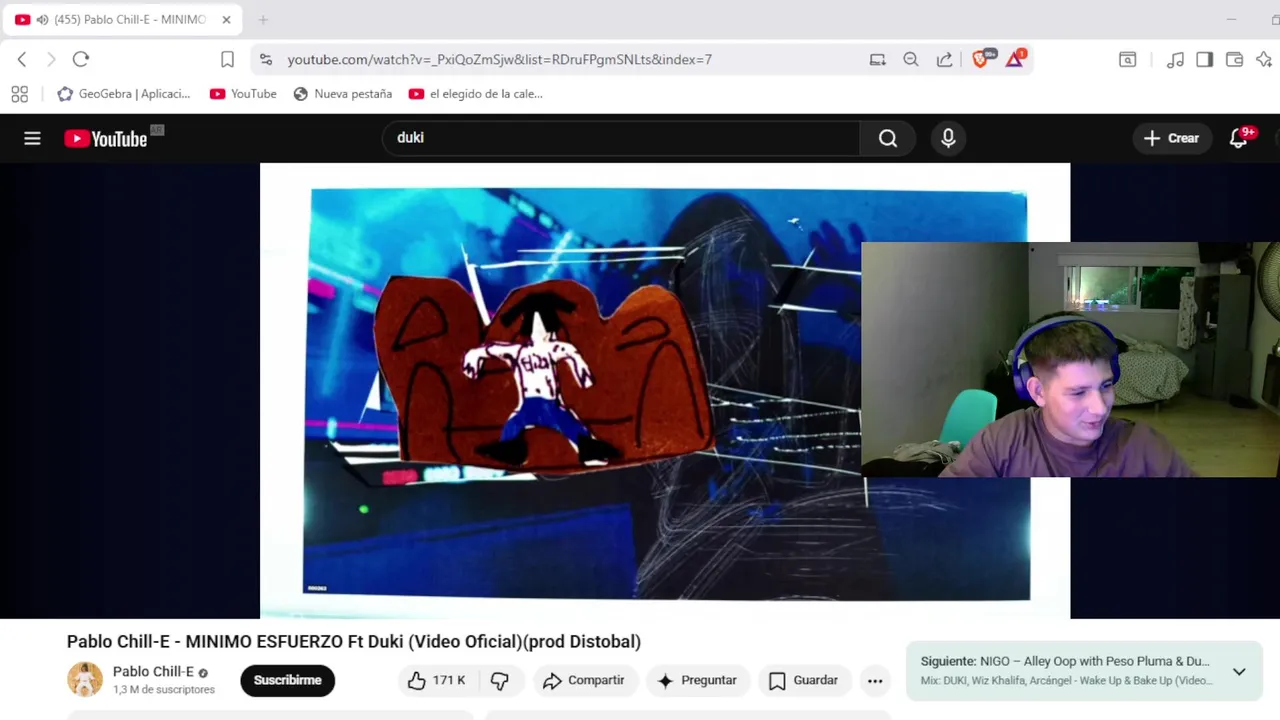Open the Nueva pestaña bookmark
The image size is (1280, 720).
[342, 94]
